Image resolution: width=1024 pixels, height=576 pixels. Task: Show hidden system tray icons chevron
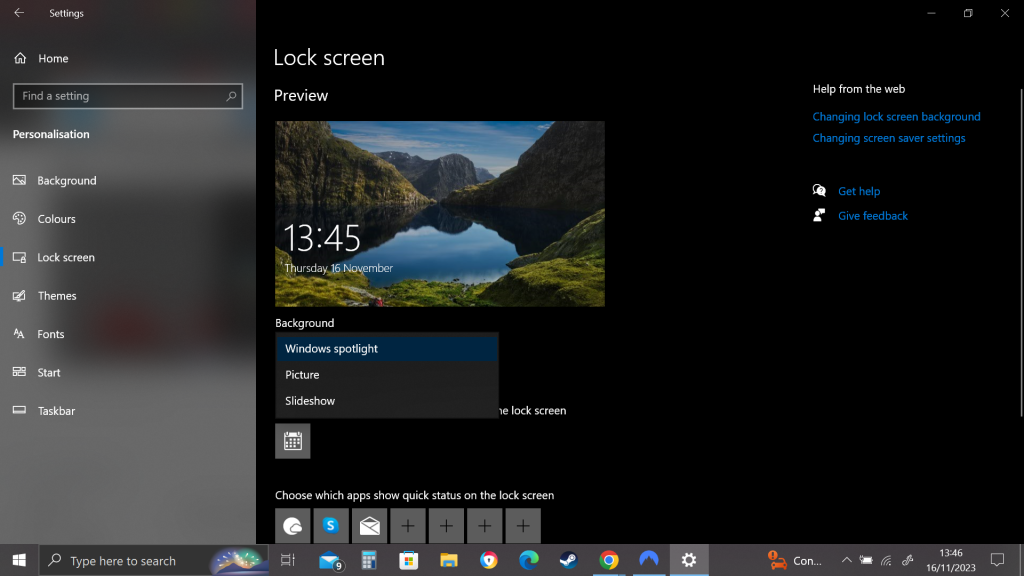[846, 560]
